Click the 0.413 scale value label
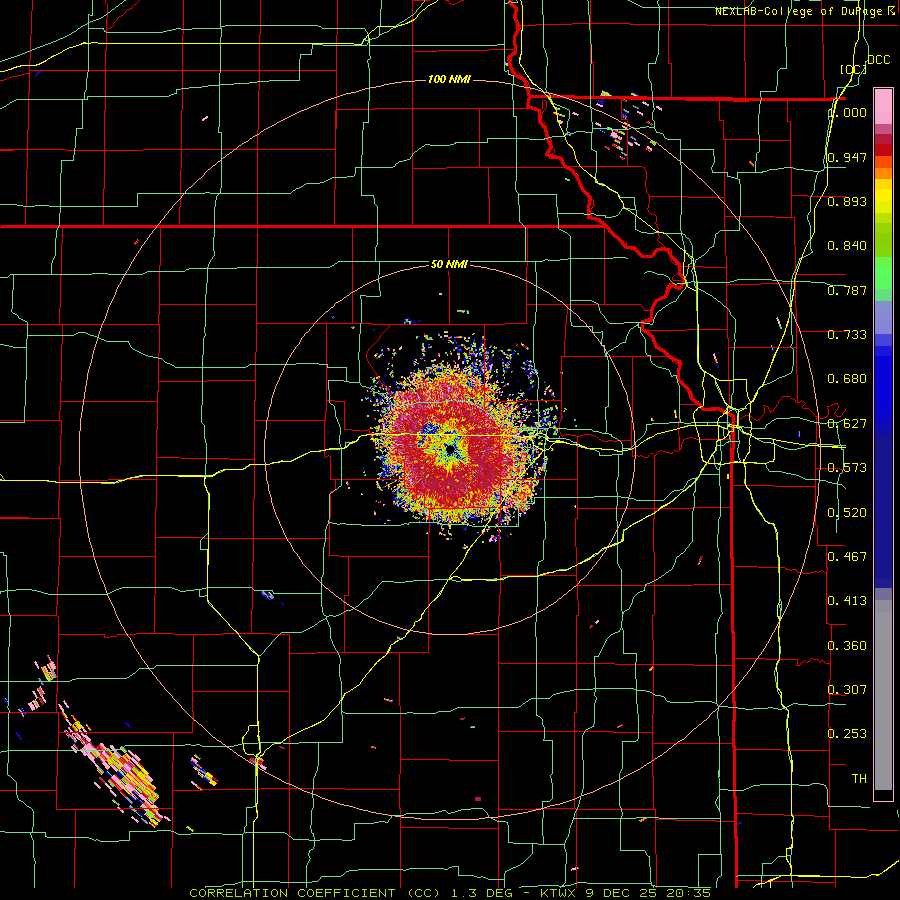 [847, 601]
